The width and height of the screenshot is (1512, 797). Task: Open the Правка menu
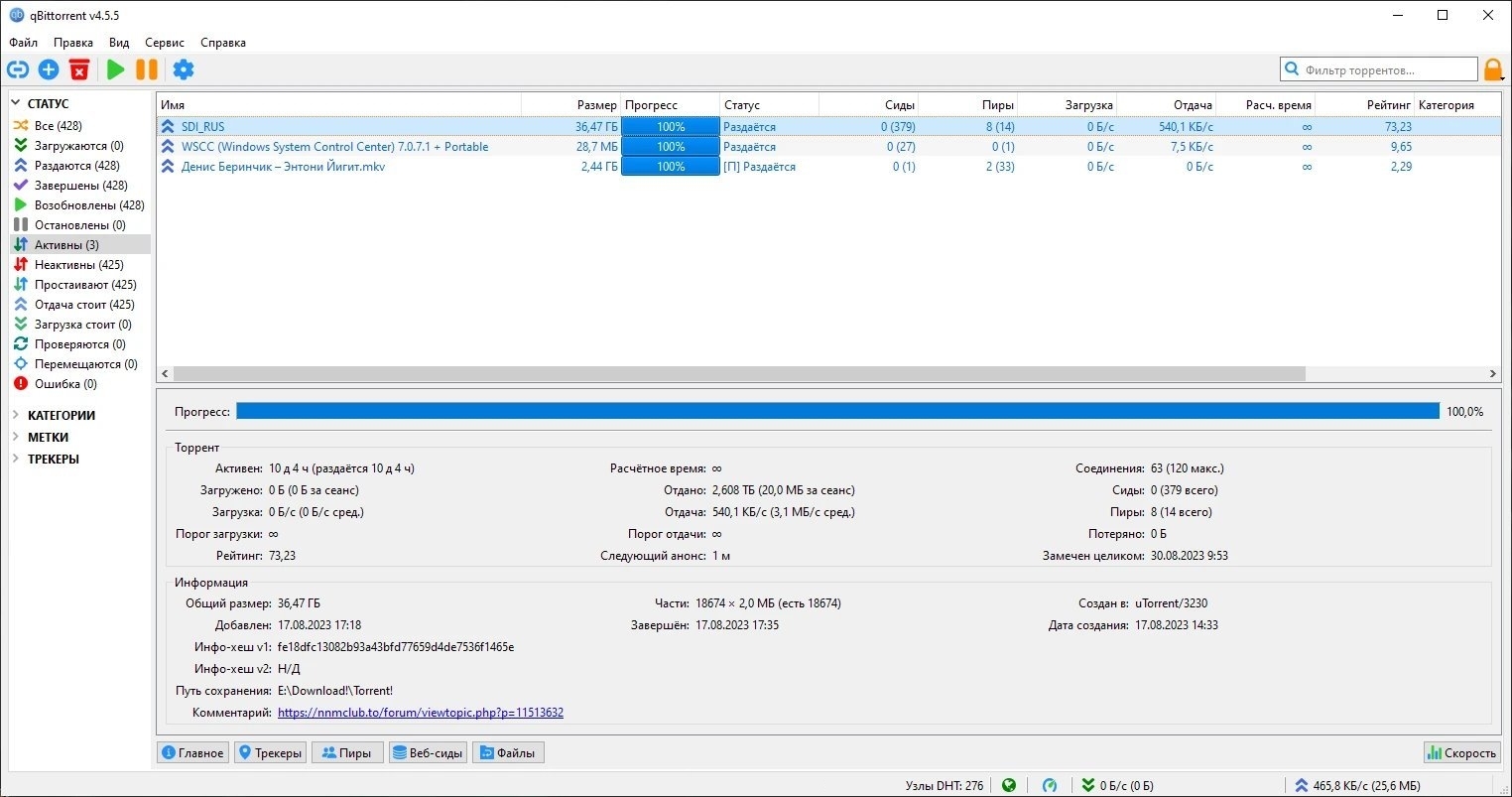[73, 43]
